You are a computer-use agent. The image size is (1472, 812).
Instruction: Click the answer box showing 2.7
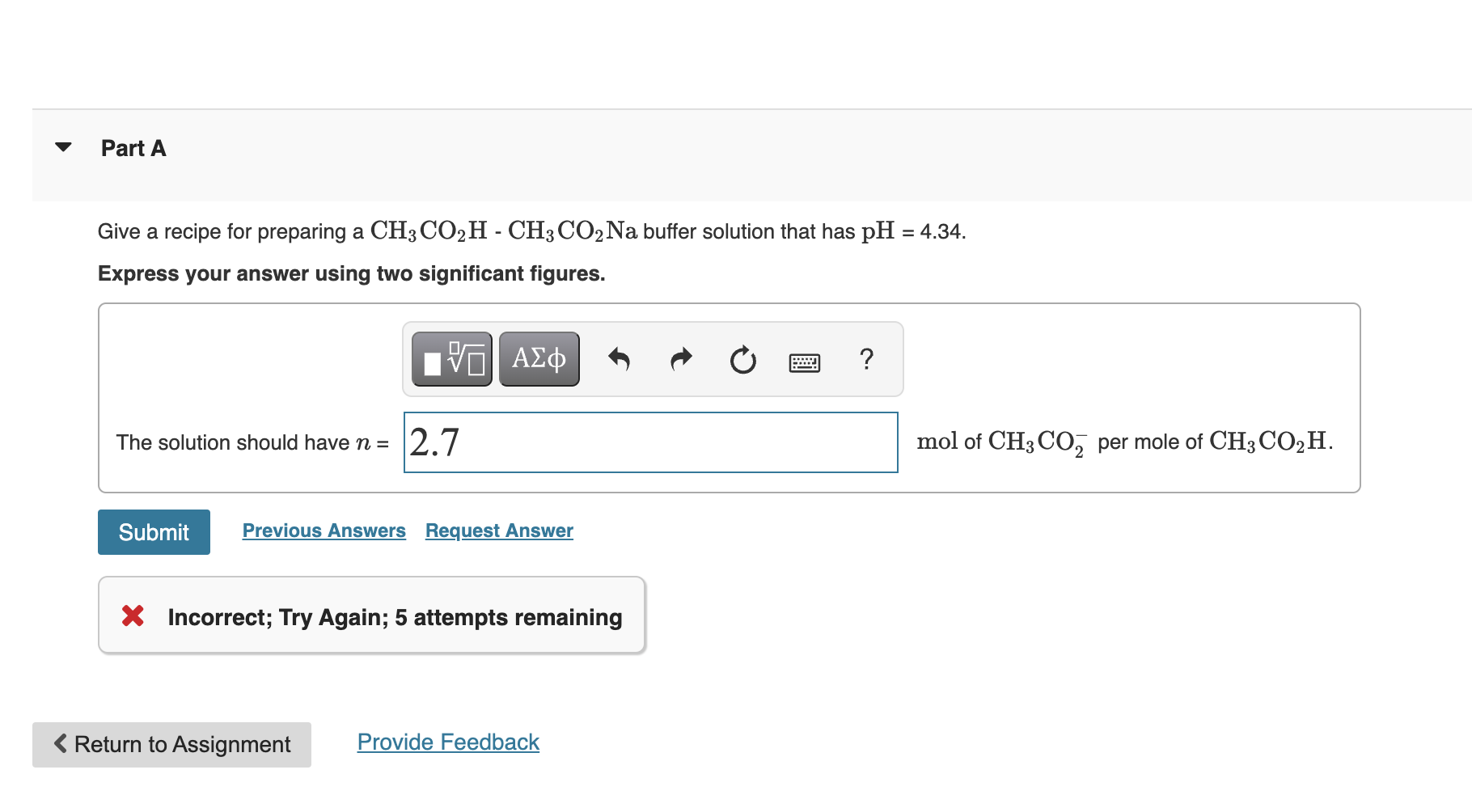pyautogui.click(x=649, y=442)
